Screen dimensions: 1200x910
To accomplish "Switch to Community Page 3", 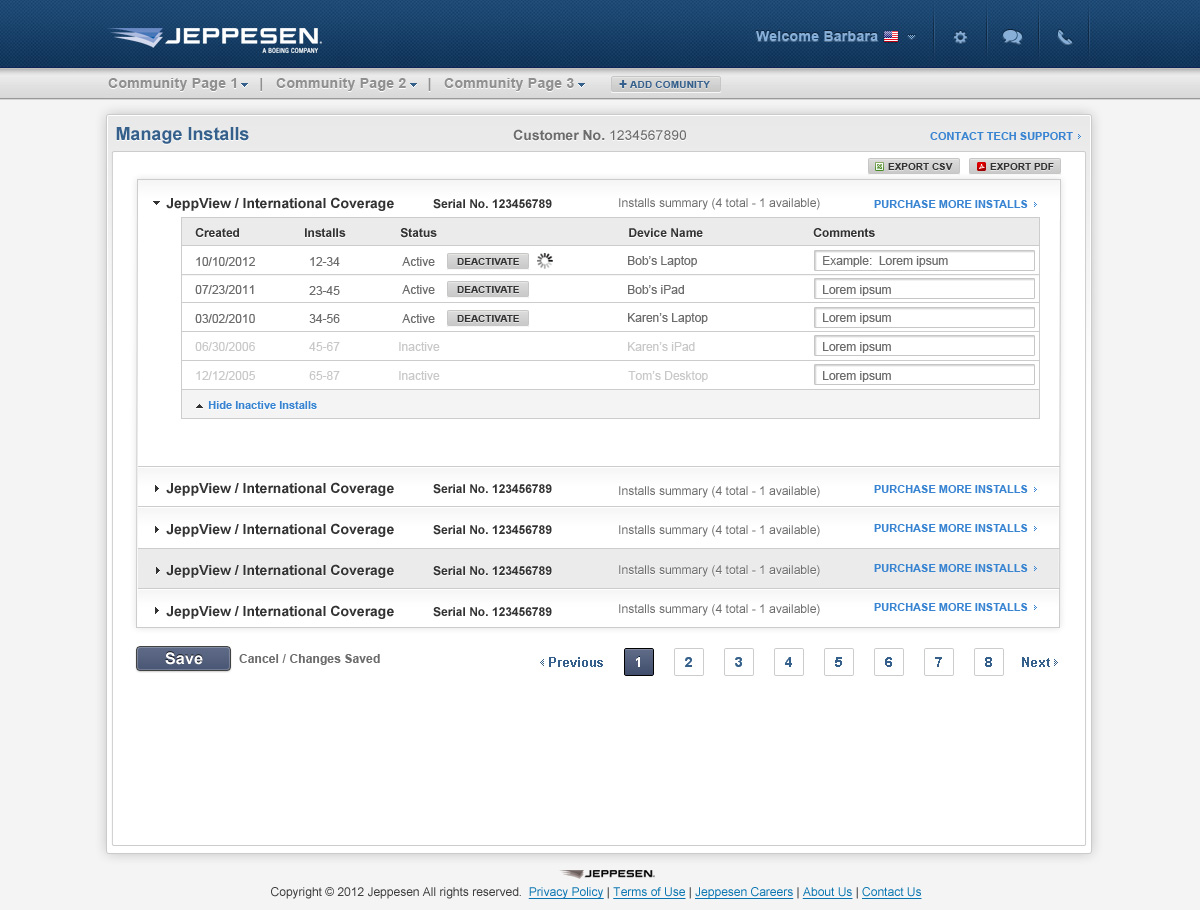I will 508,83.
